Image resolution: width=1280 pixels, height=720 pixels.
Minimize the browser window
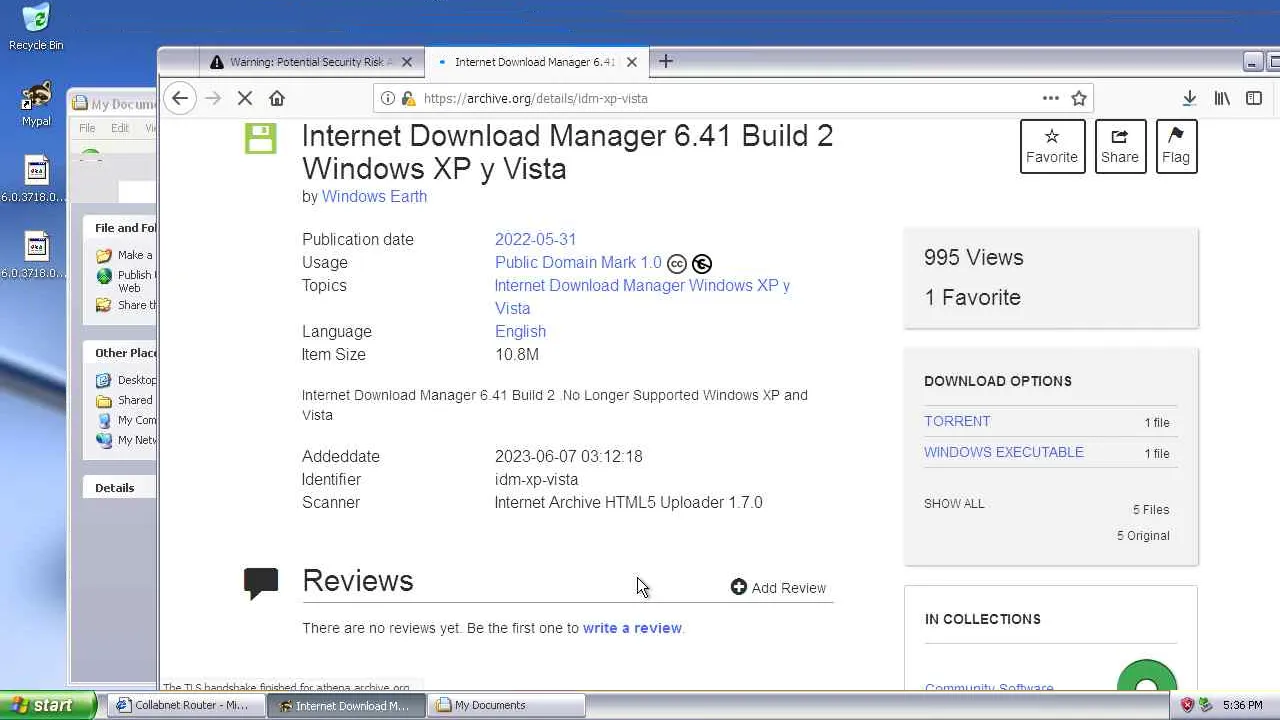click(x=1253, y=62)
